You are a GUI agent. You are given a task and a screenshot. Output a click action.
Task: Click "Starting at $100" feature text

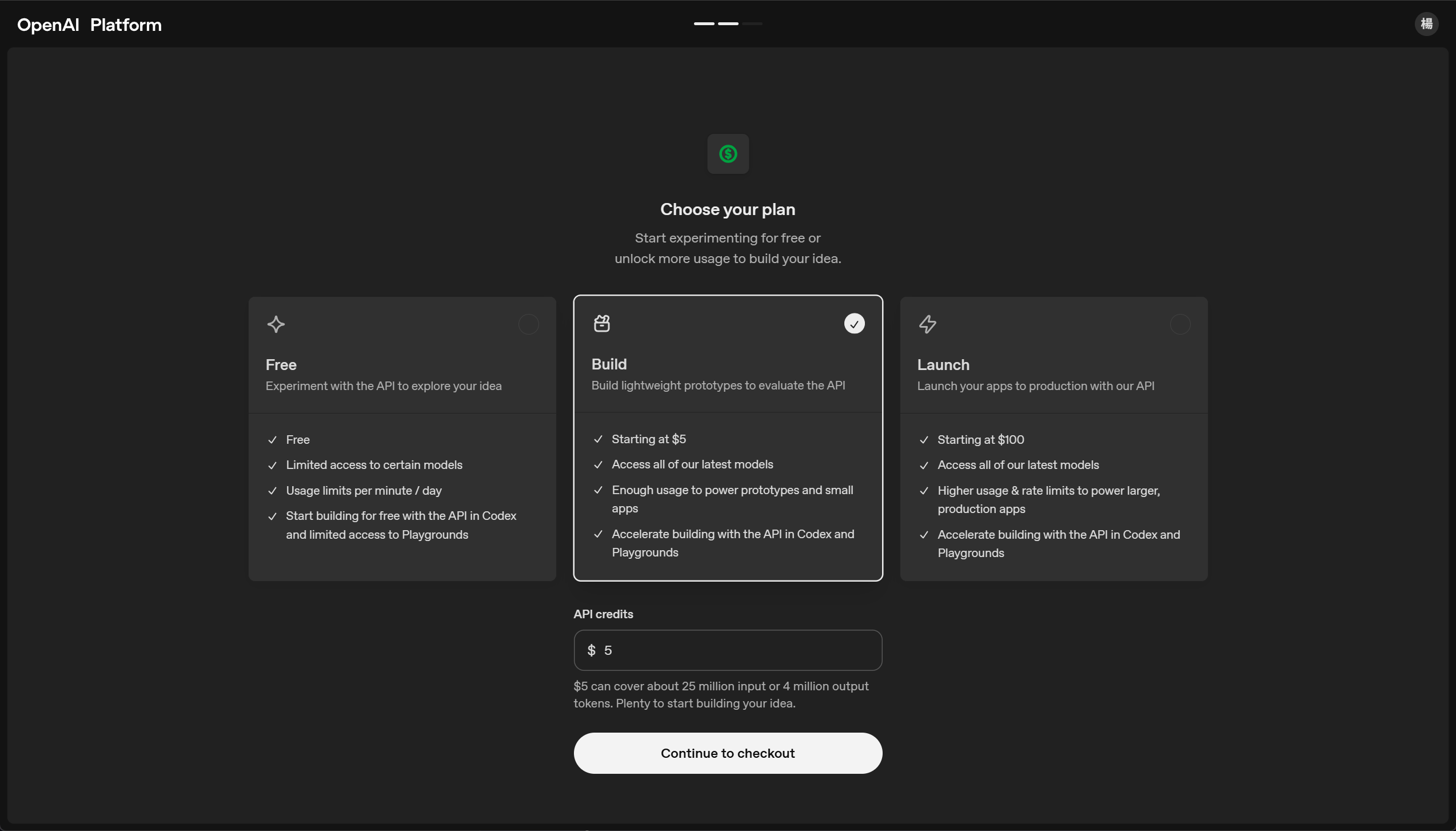click(x=980, y=440)
